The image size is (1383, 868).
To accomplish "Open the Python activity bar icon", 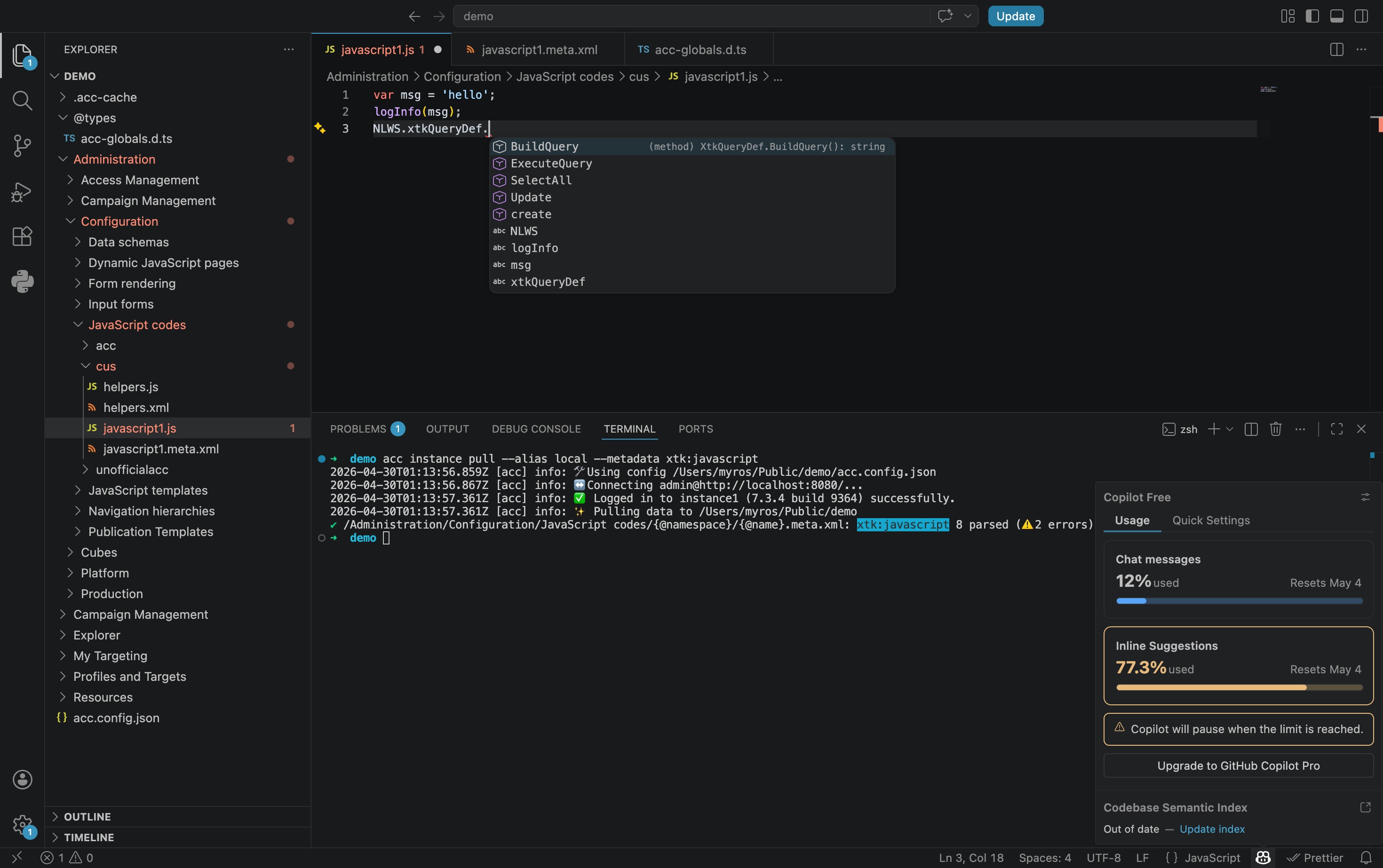I will point(23,281).
